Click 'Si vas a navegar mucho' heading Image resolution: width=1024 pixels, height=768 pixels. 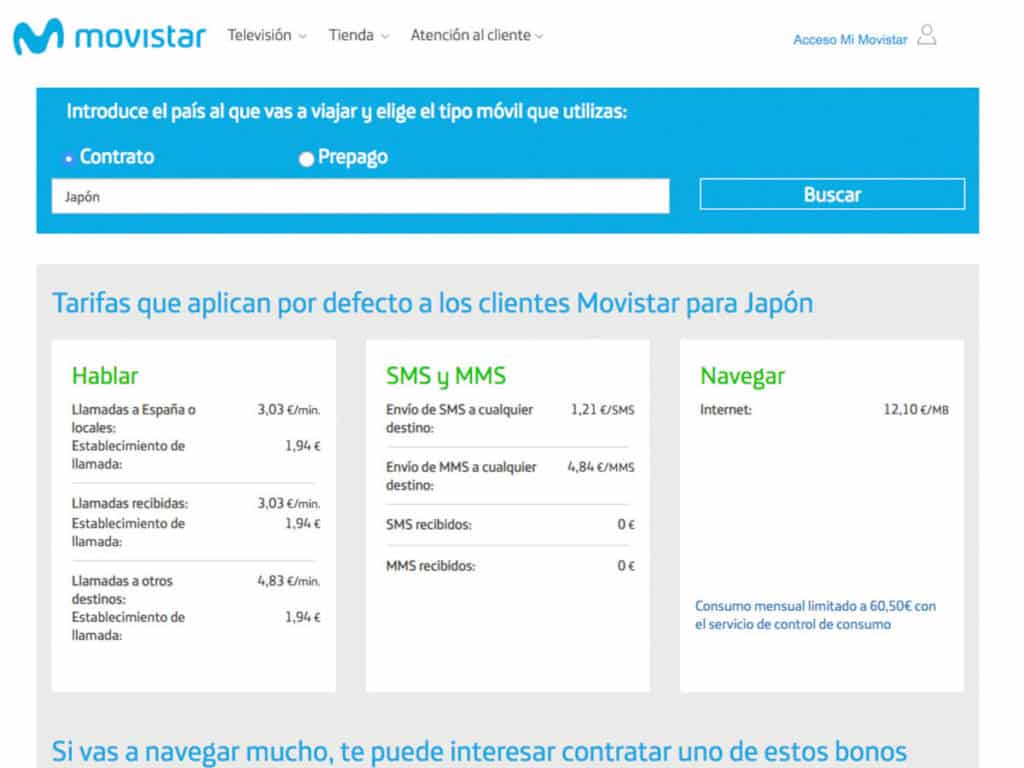pos(479,751)
